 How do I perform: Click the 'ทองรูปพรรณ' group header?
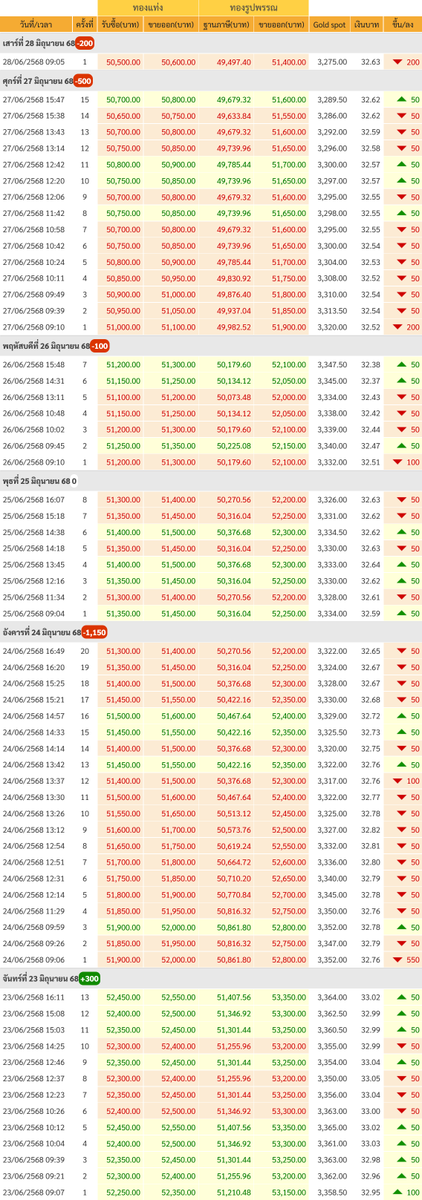click(253, 7)
